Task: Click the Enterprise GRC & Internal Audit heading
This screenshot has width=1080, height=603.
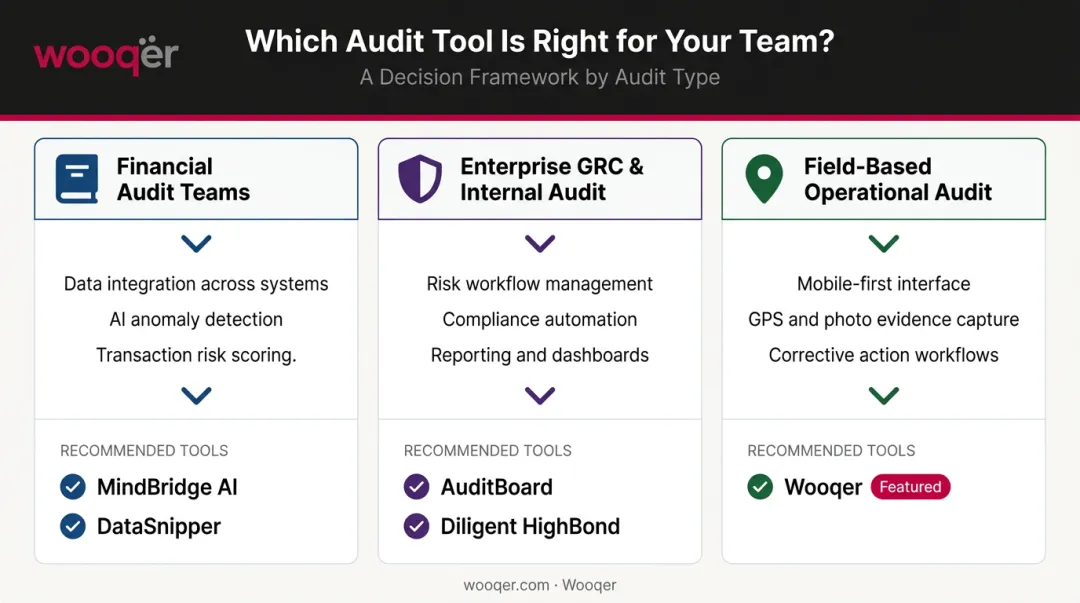Action: point(552,179)
